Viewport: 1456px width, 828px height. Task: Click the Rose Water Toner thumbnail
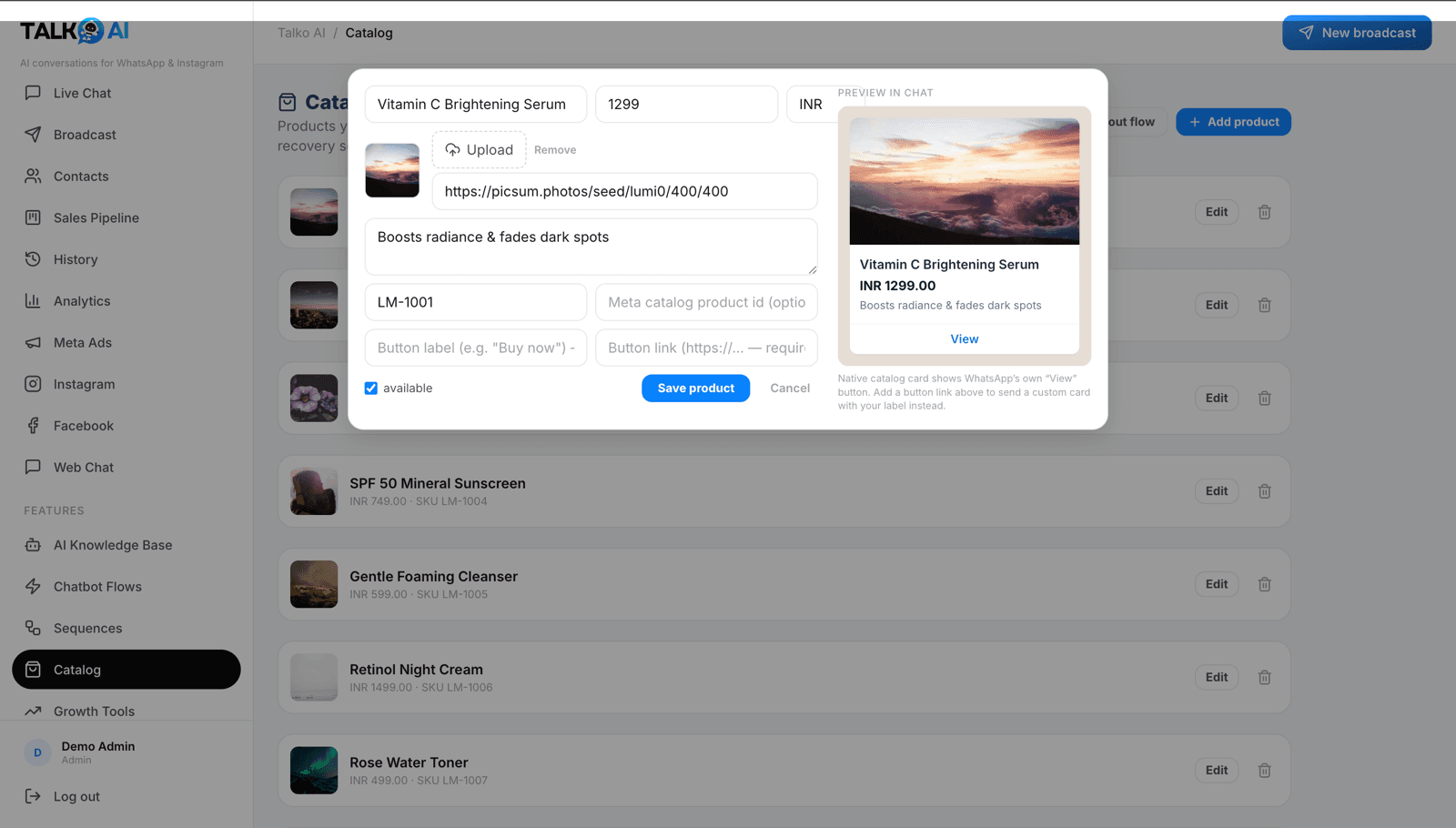click(314, 771)
